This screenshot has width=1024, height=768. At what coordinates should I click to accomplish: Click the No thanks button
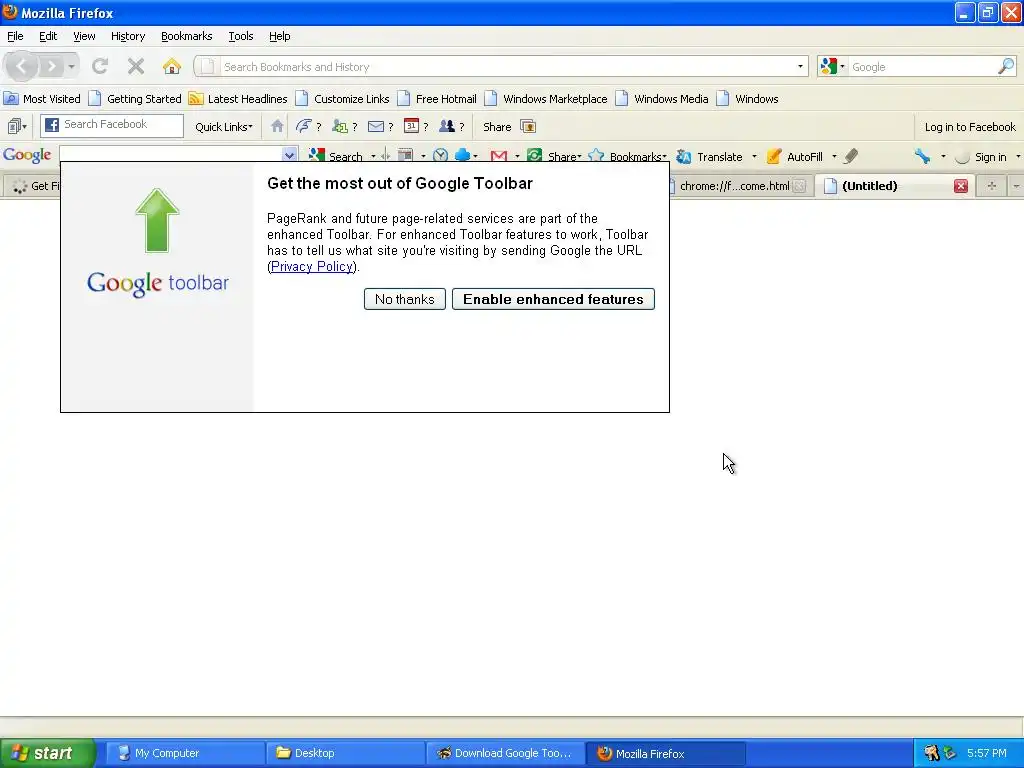(x=405, y=299)
